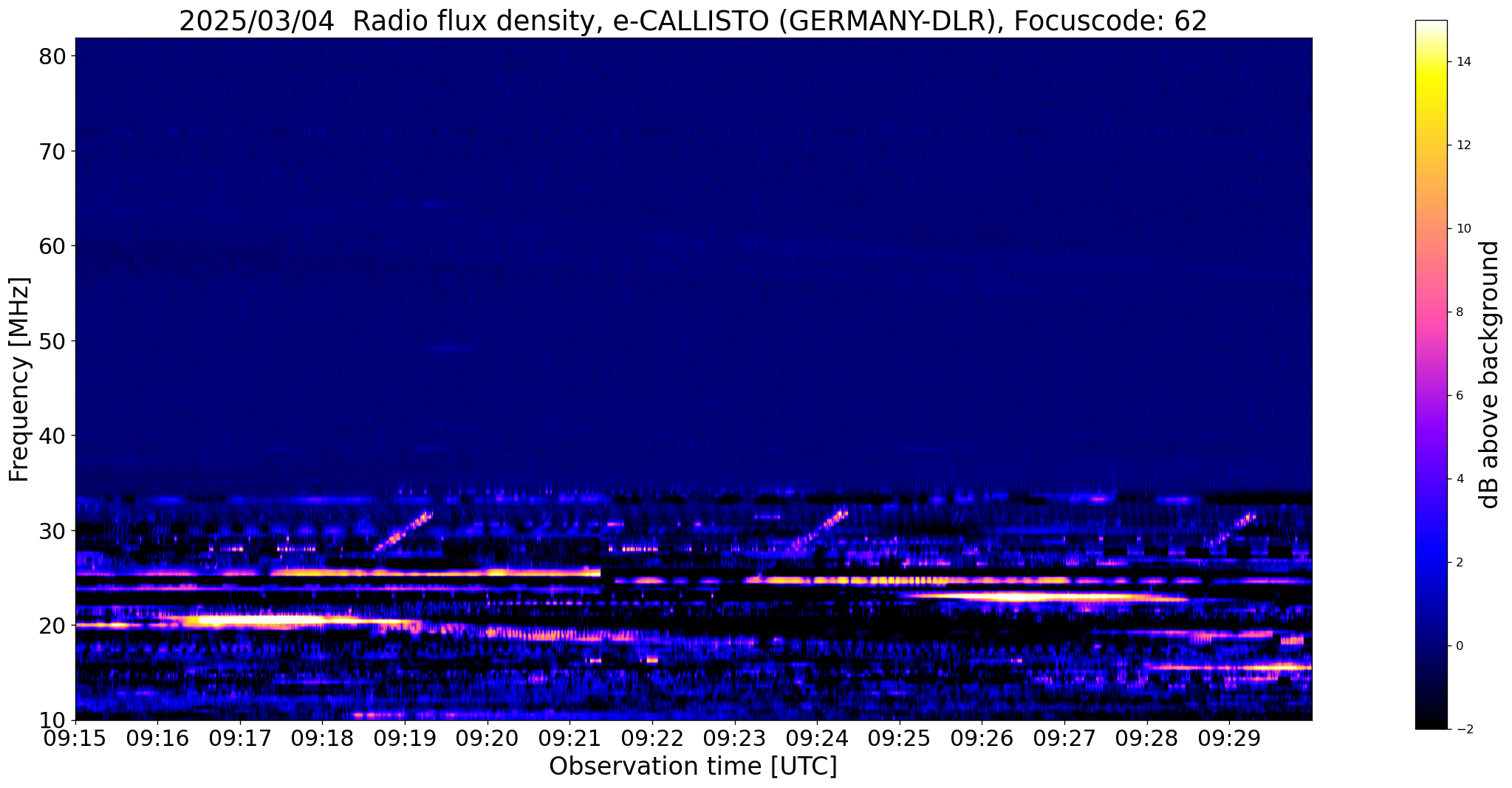Click the 09:25 time tick label
Image resolution: width=1512 pixels, height=788 pixels.
point(900,739)
